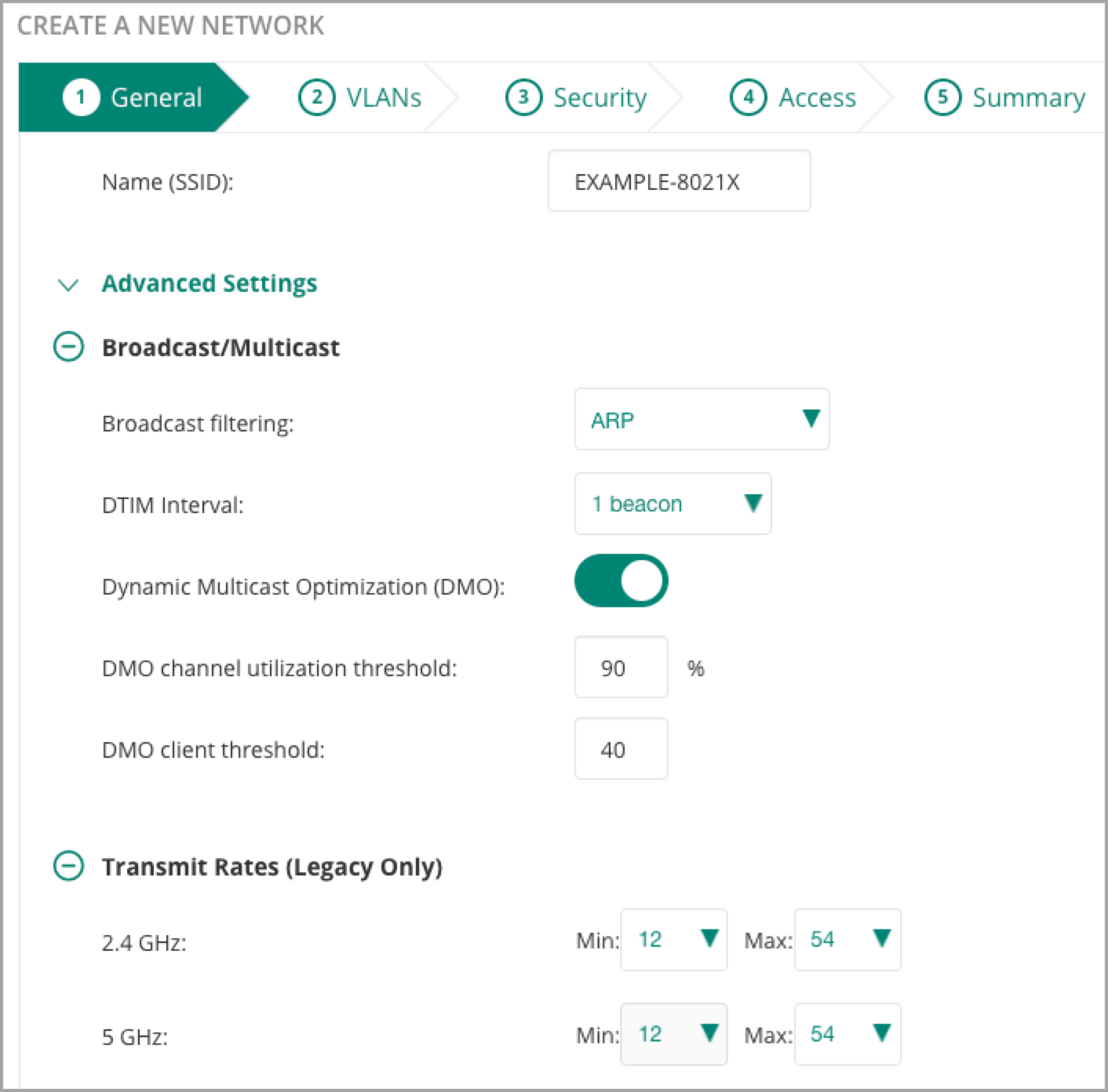1108x1092 pixels.
Task: Click the DMO client threshold label
Action: pos(213,750)
